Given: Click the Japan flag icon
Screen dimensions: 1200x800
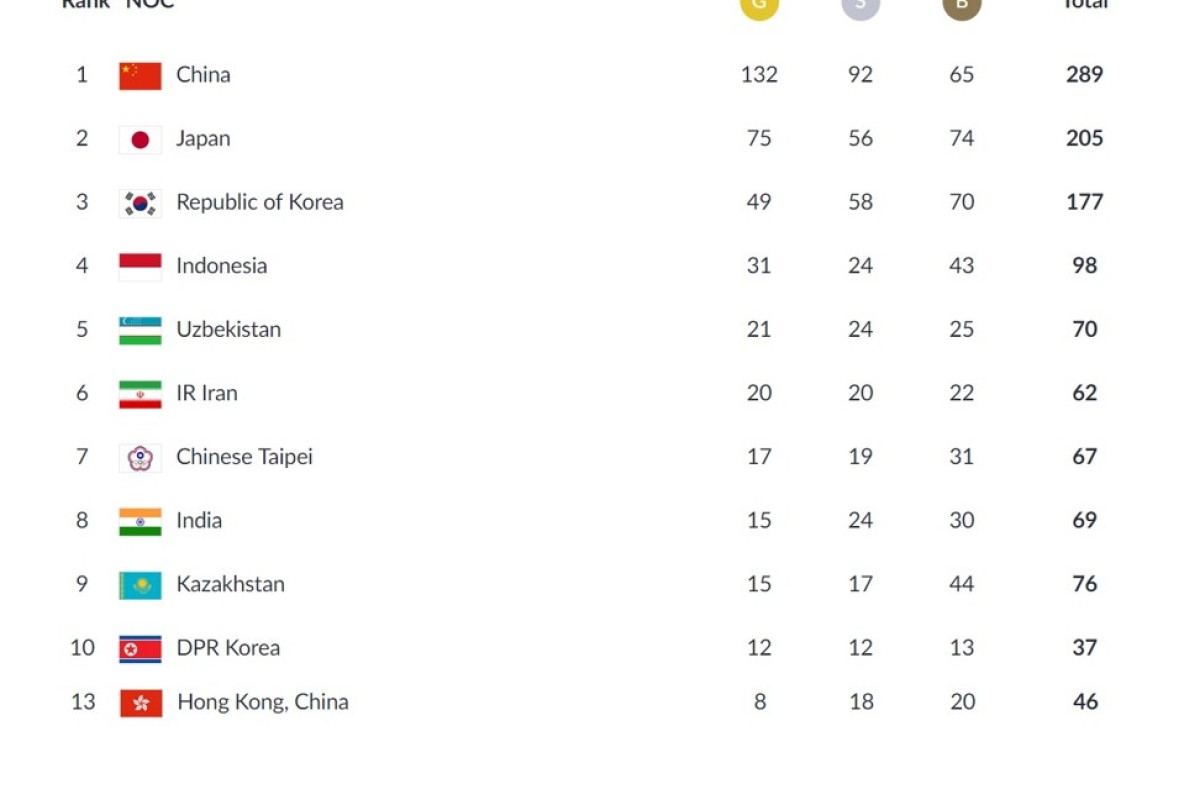Looking at the screenshot, I should coord(140,140).
